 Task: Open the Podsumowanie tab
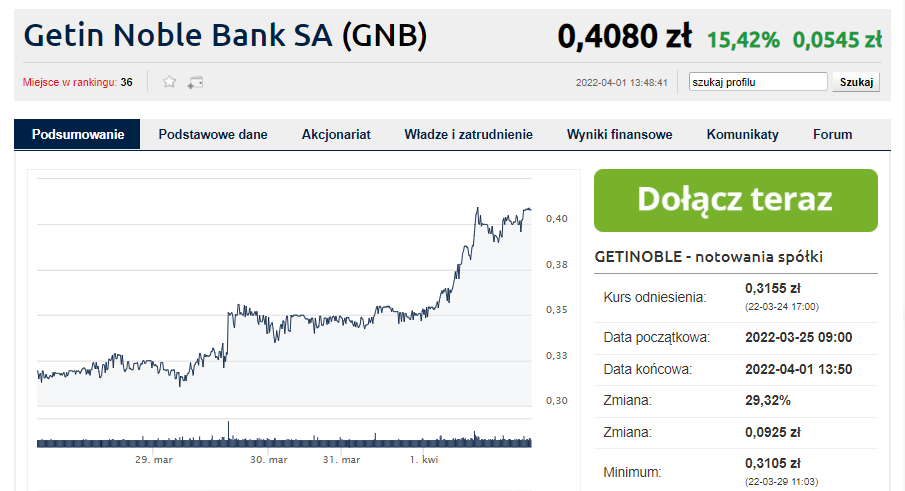tap(77, 134)
